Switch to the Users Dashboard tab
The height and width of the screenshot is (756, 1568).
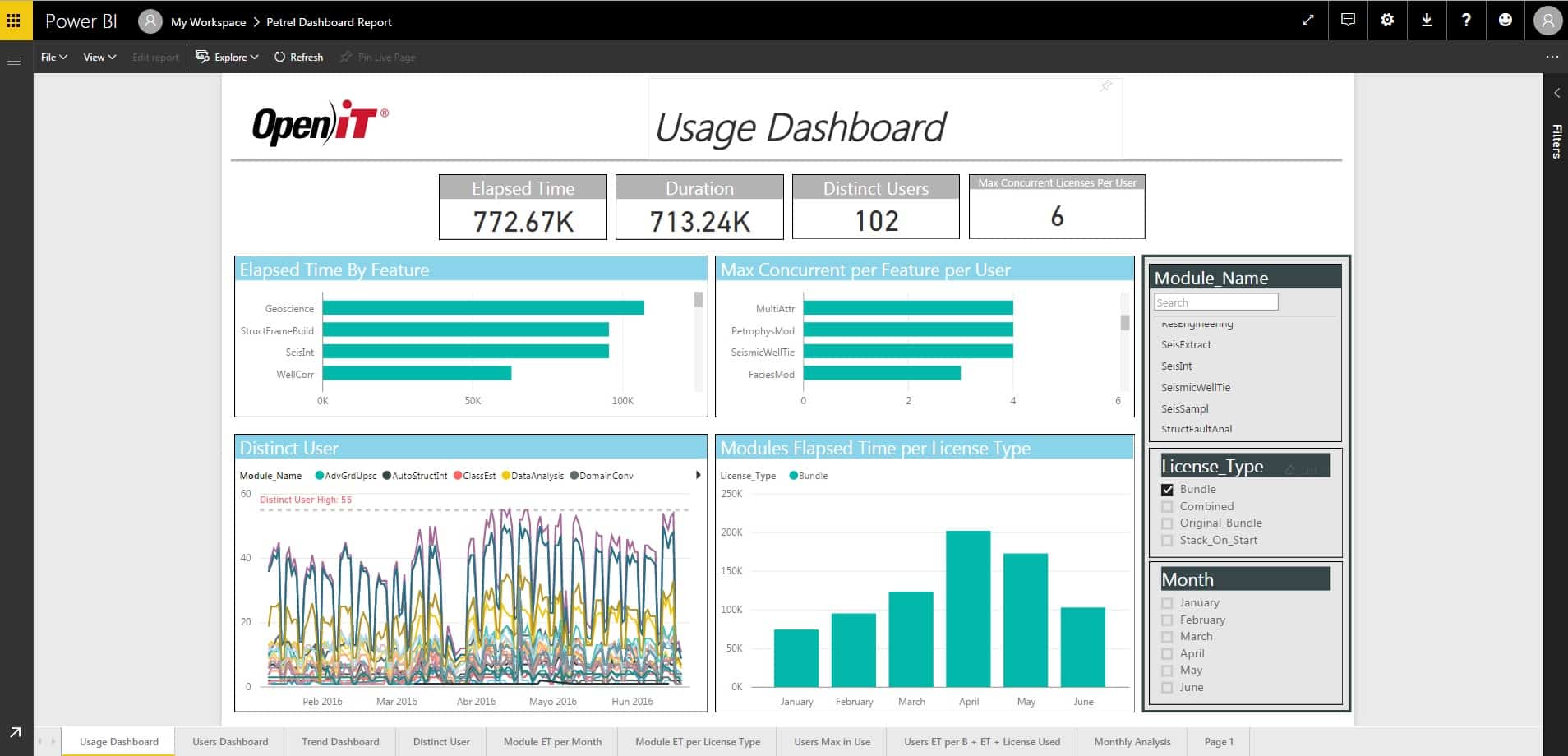(x=230, y=741)
